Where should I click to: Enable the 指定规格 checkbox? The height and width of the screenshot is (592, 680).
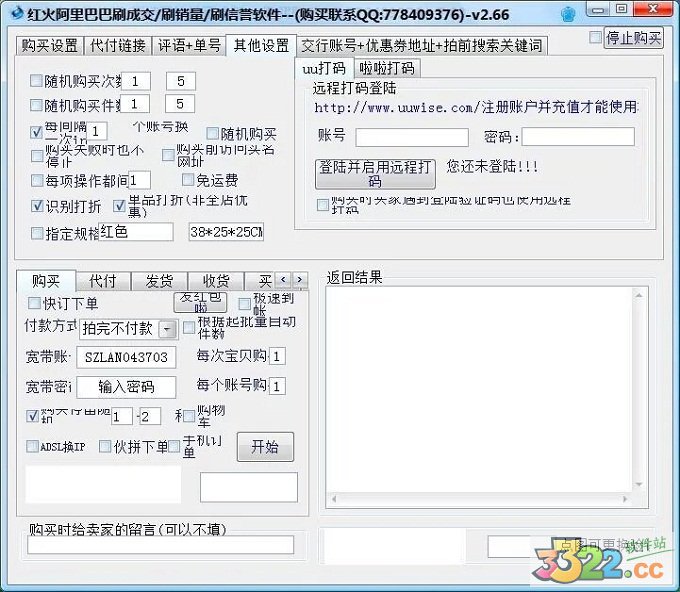pyautogui.click(x=37, y=233)
